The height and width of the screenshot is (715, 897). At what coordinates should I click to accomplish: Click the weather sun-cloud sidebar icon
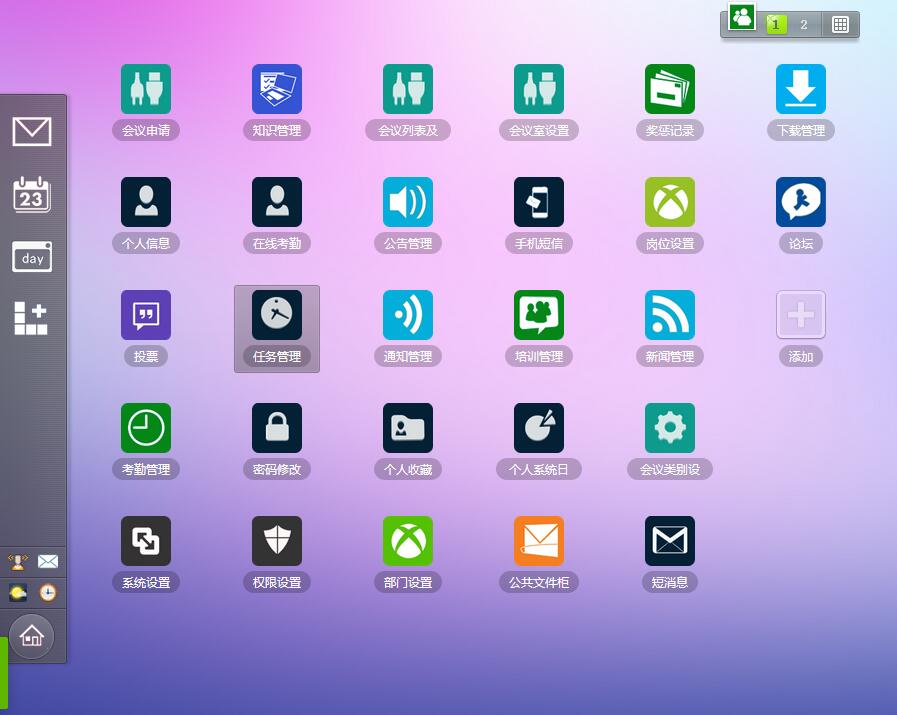(x=18, y=593)
